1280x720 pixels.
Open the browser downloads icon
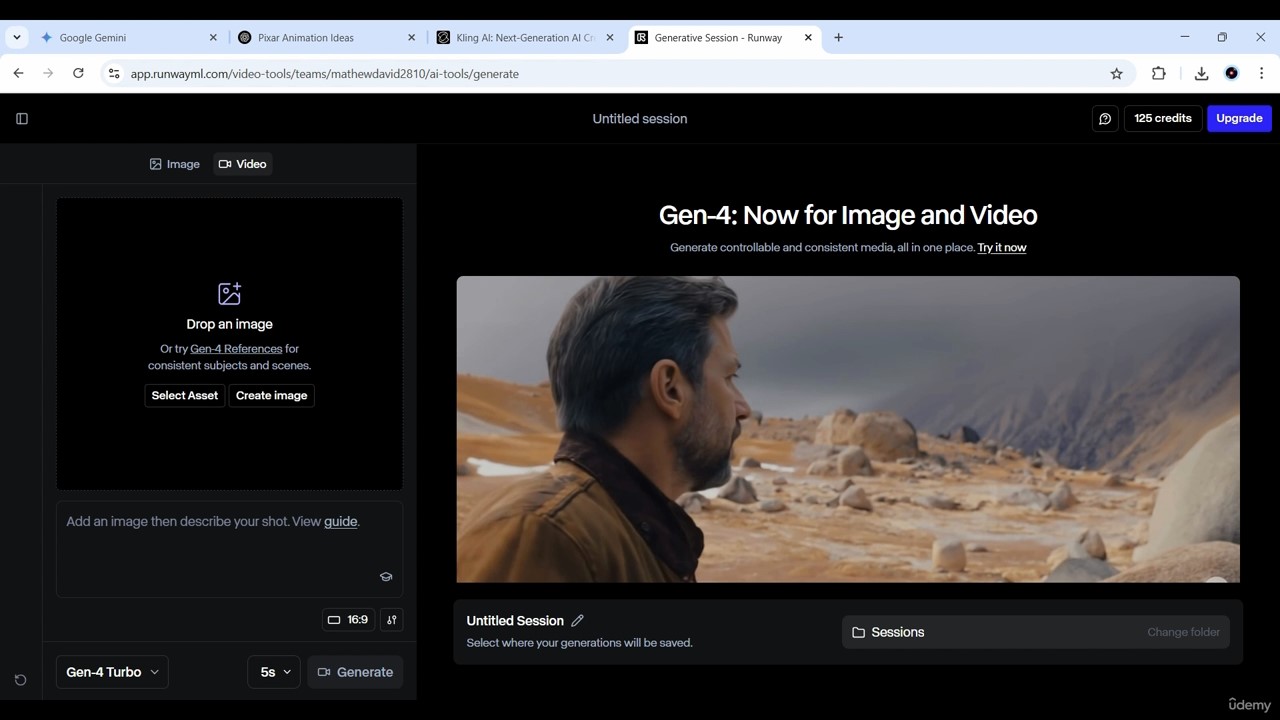(x=1201, y=73)
